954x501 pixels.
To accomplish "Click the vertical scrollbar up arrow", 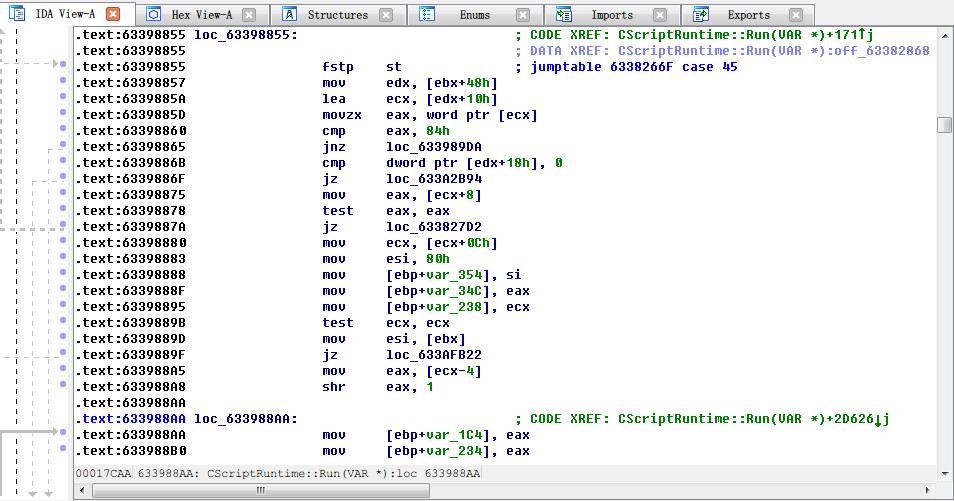I will (944, 34).
